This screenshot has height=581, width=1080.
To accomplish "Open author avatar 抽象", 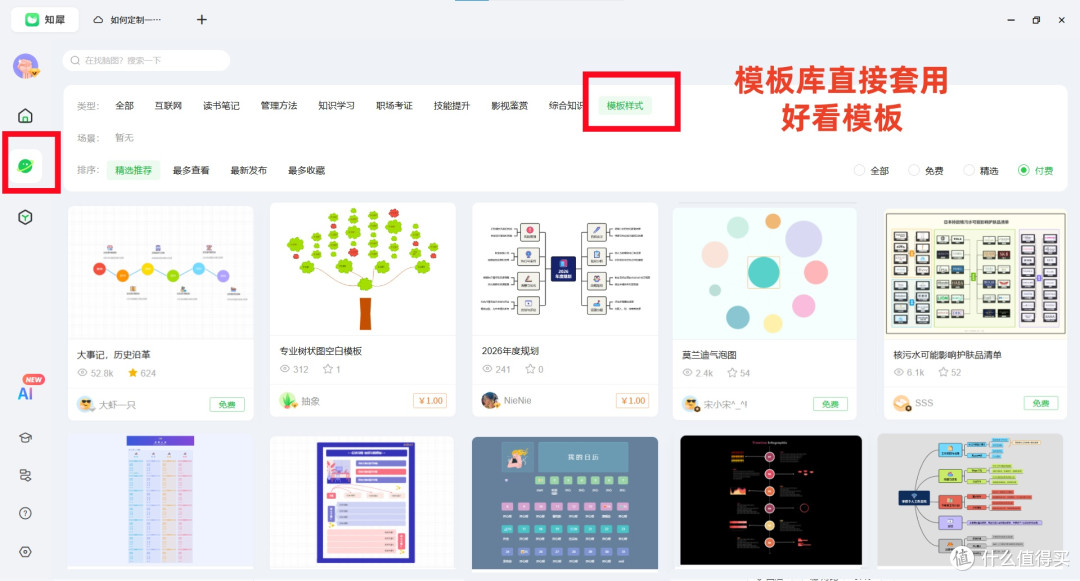I will click(x=288, y=400).
